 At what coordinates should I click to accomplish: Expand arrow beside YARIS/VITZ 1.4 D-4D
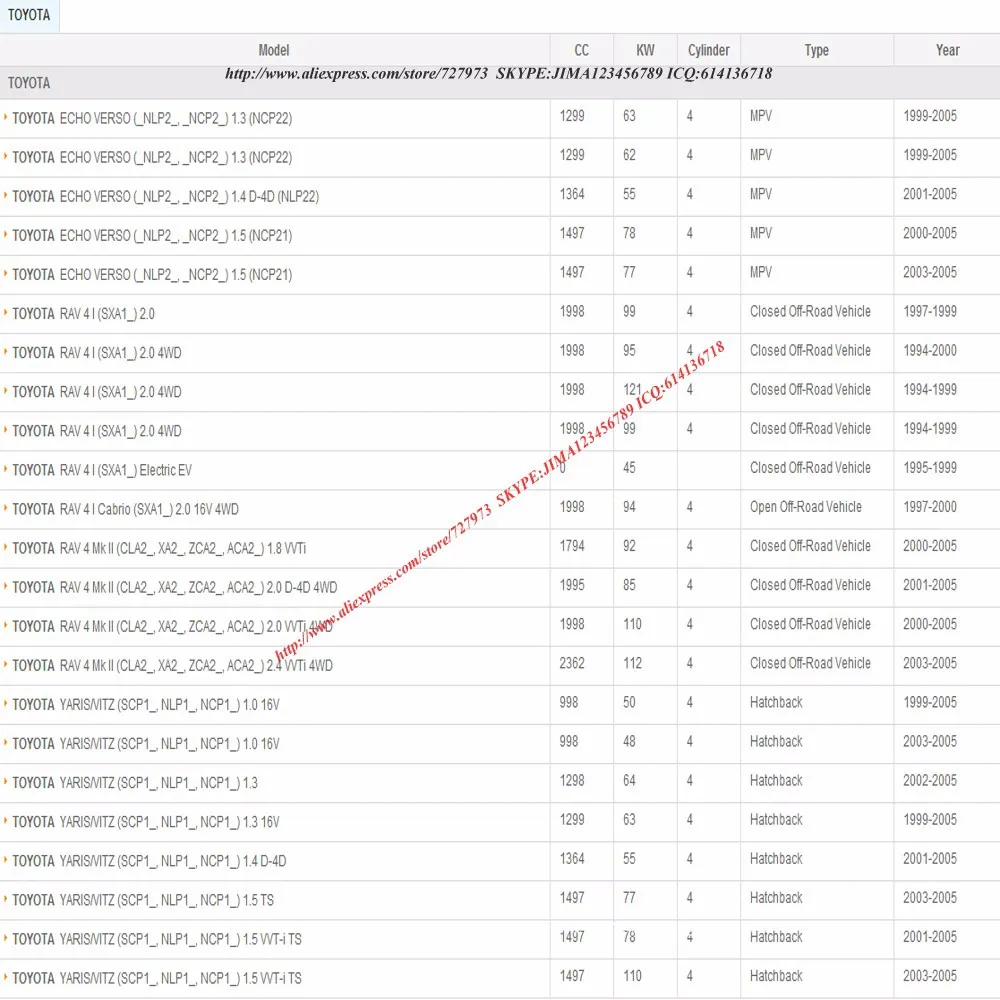[6, 860]
